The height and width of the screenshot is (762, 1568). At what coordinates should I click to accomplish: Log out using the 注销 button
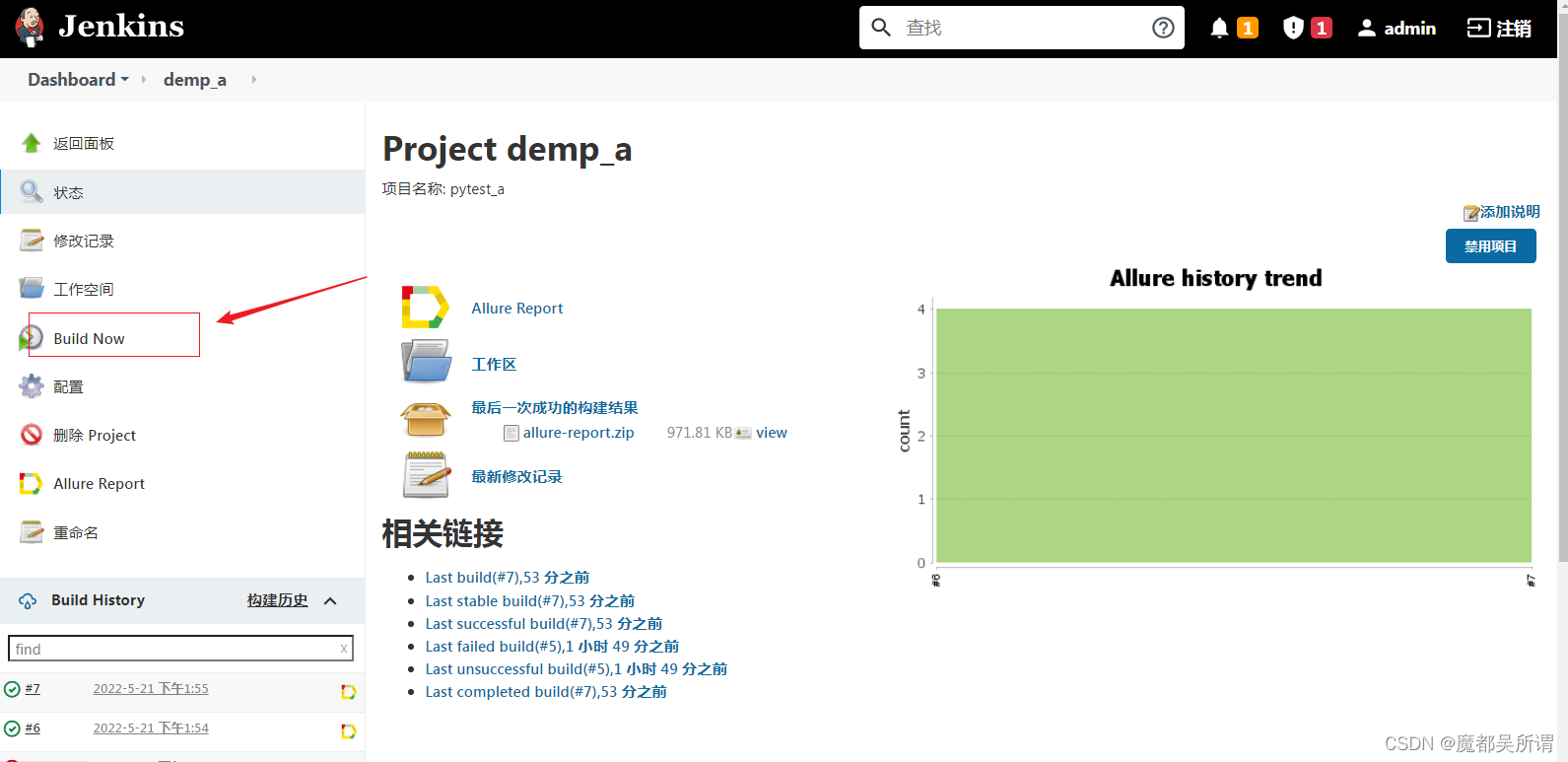pyautogui.click(x=1499, y=28)
